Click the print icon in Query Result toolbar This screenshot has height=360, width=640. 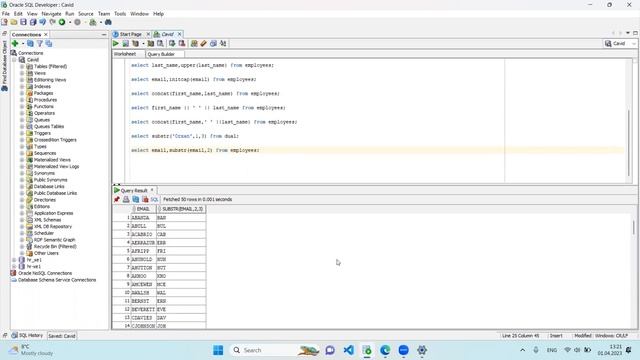[126, 199]
